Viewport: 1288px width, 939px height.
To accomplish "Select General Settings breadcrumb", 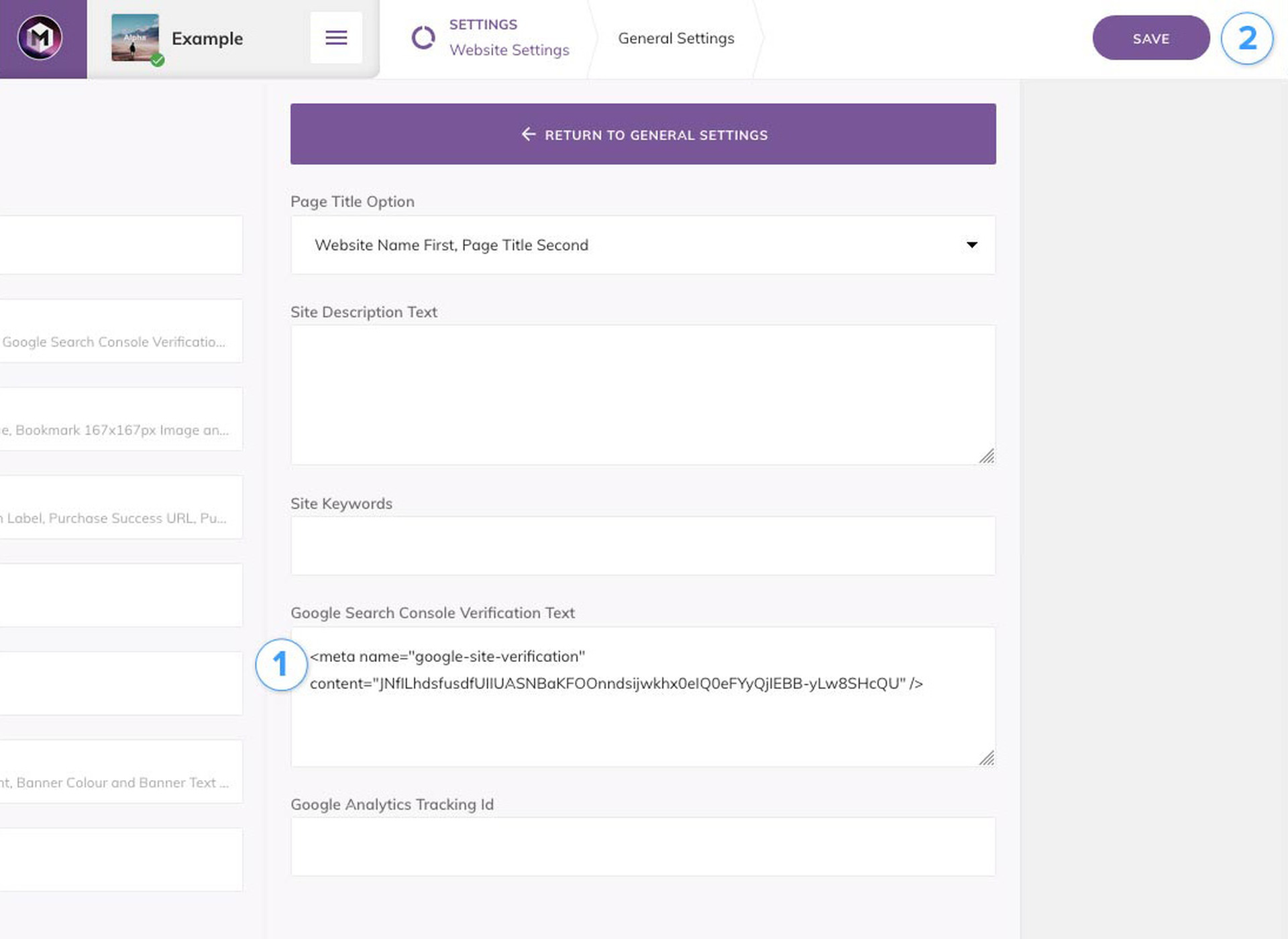I will (x=676, y=38).
